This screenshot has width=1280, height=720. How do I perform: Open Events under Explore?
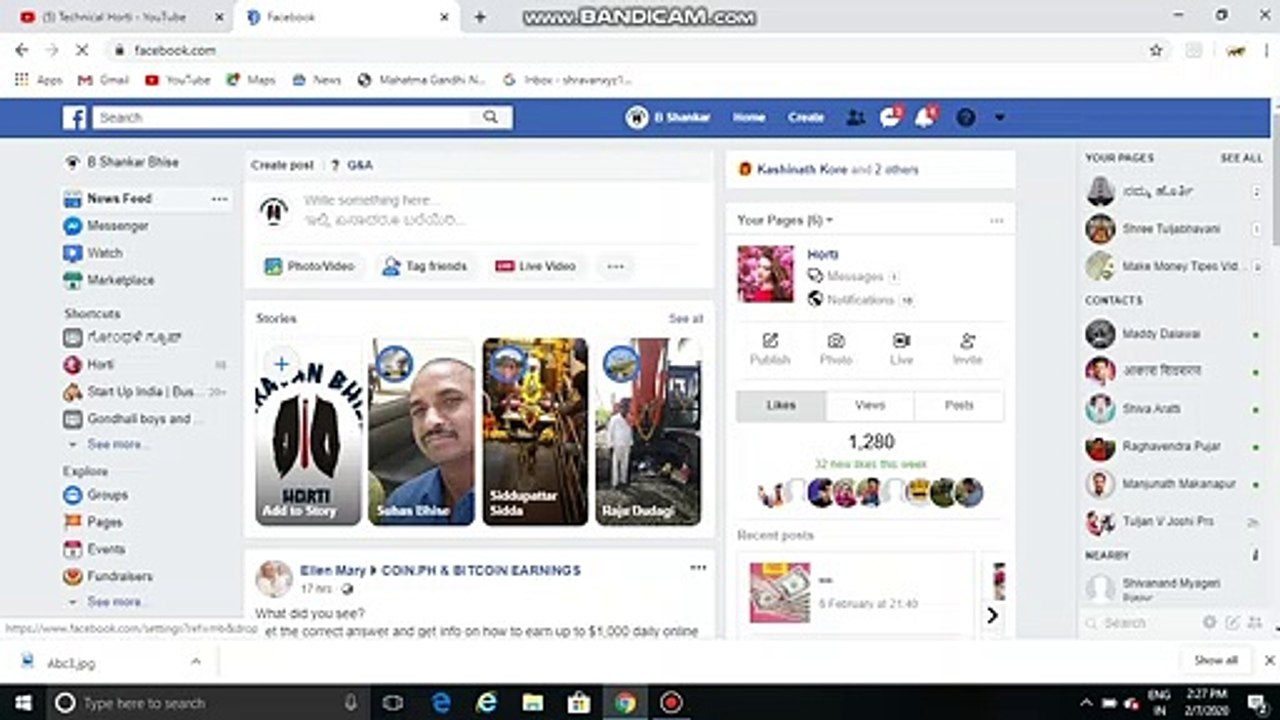[x=95, y=549]
